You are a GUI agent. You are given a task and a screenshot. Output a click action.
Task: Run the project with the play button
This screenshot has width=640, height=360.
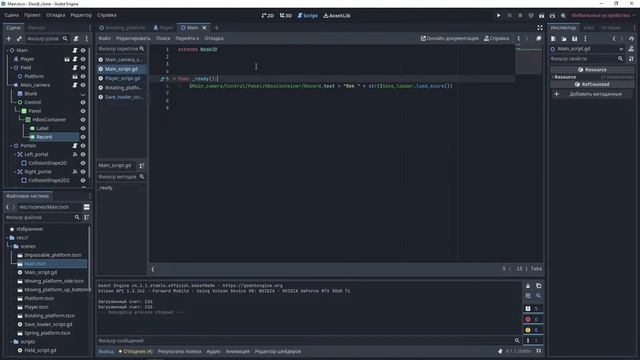pos(498,16)
